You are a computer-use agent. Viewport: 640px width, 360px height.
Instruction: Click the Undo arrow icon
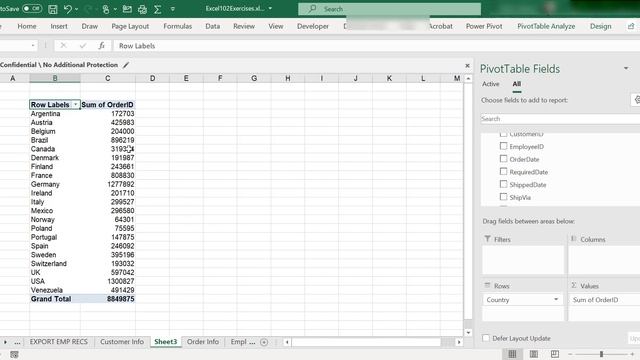point(68,9)
